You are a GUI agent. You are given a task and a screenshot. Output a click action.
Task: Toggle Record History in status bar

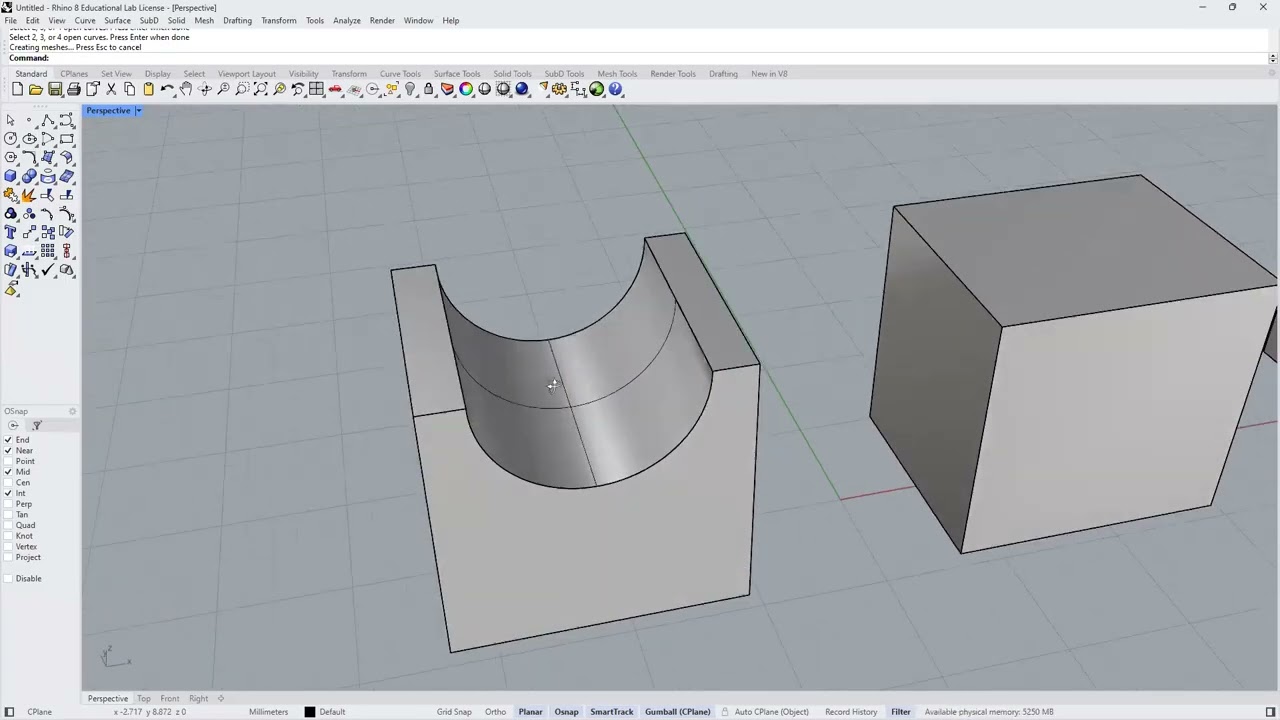click(851, 712)
